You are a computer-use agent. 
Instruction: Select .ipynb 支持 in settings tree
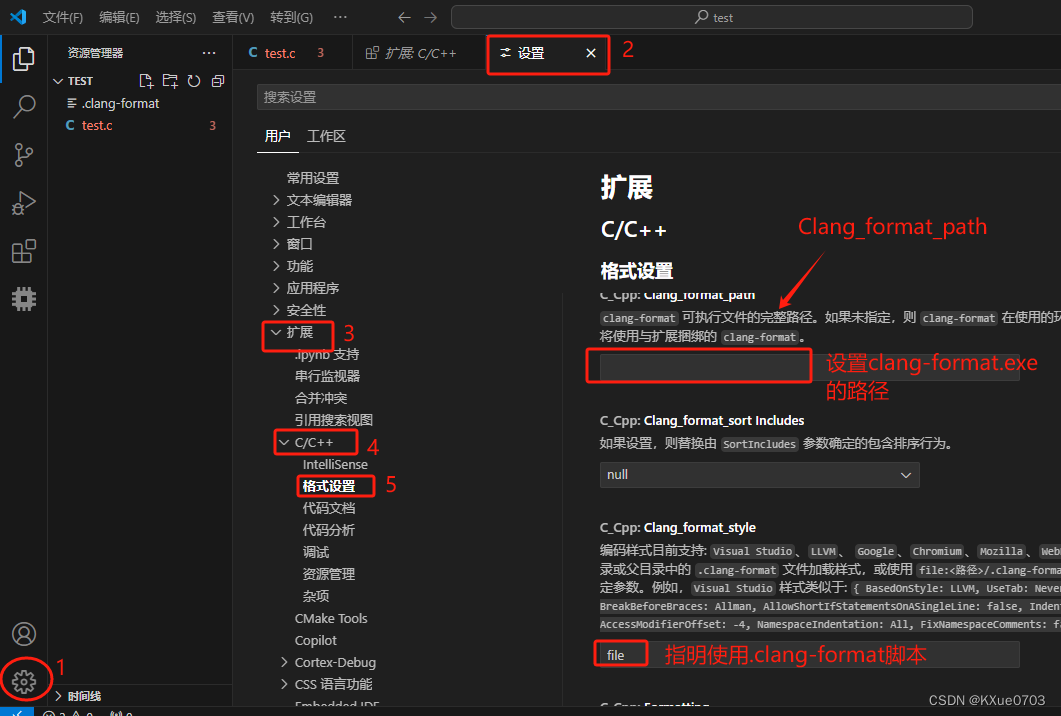pyautogui.click(x=327, y=355)
